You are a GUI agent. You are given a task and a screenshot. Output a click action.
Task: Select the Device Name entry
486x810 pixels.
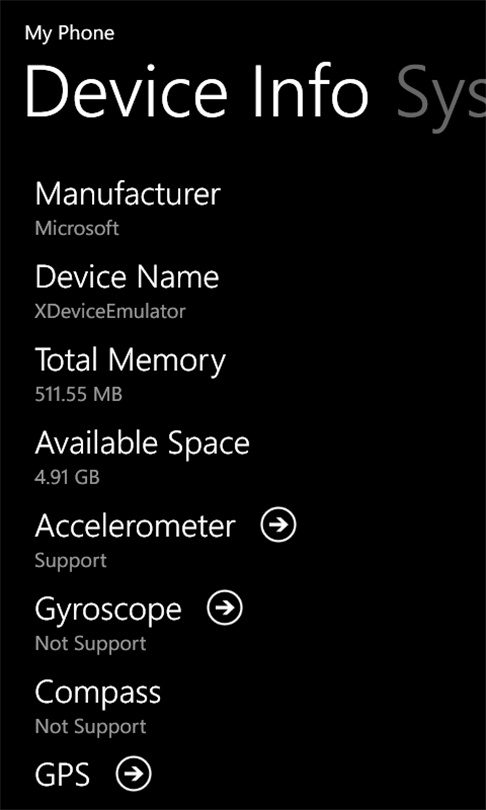[127, 277]
